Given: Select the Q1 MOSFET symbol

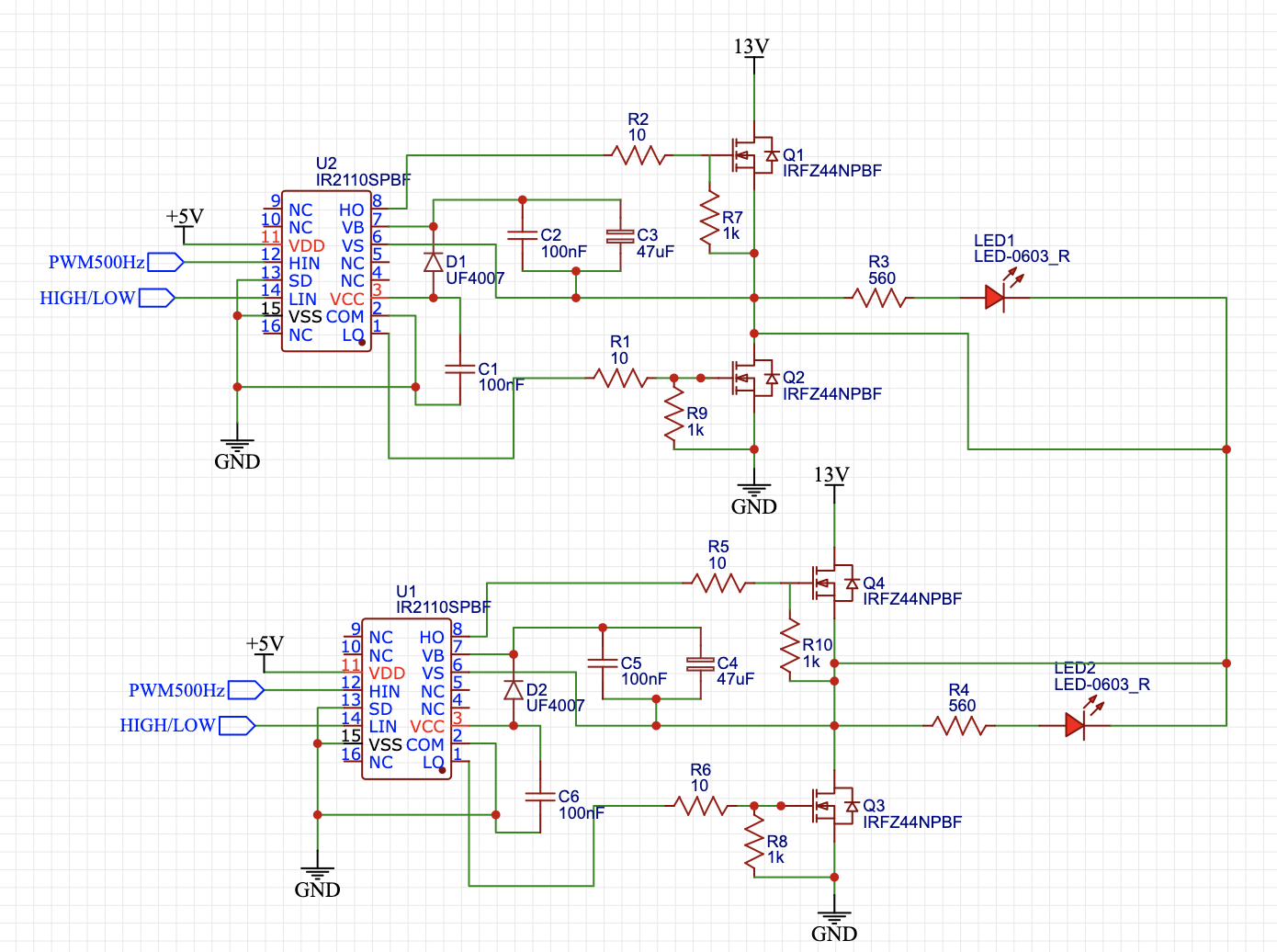Looking at the screenshot, I should (x=755, y=155).
